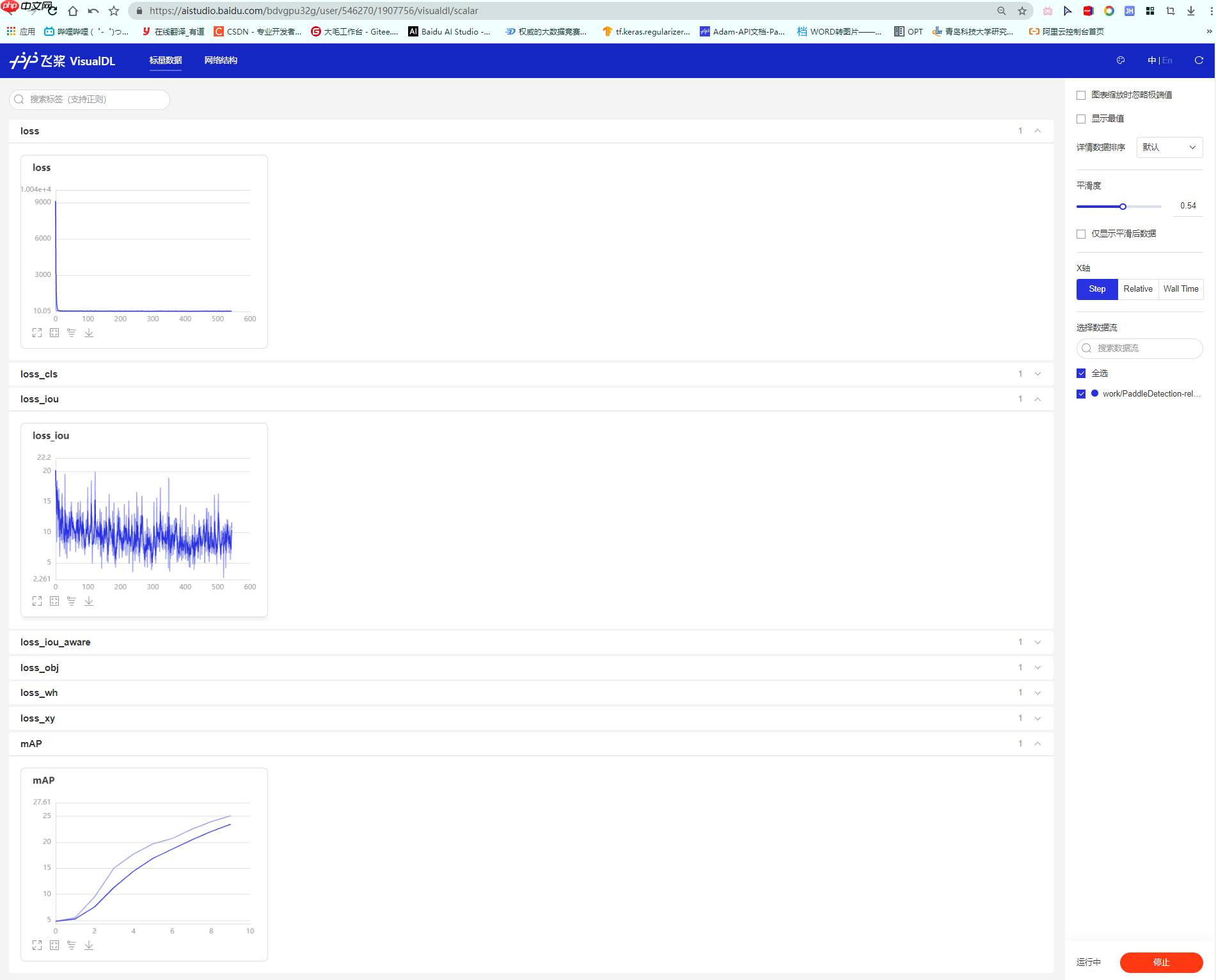The height and width of the screenshot is (980, 1216).
Task: Uncheck the 全选 data stream checkbox
Action: tap(1081, 374)
